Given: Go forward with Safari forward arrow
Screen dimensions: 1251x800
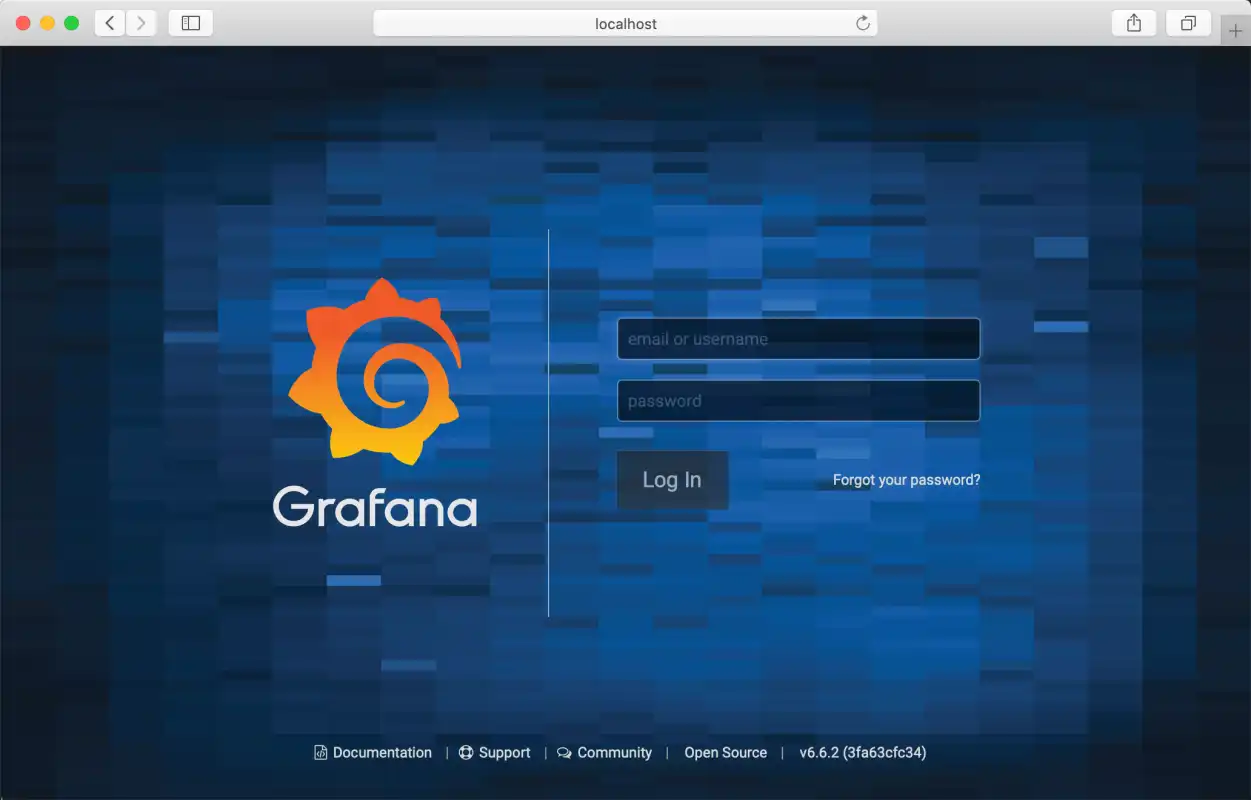Looking at the screenshot, I should [141, 23].
